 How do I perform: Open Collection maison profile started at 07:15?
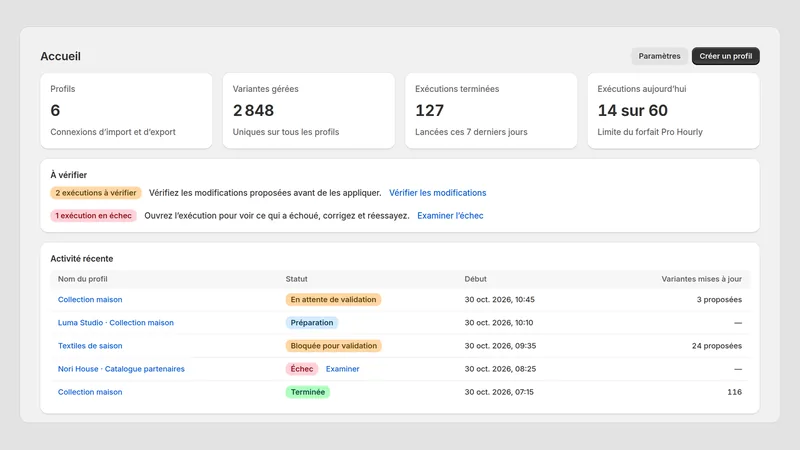click(x=90, y=392)
